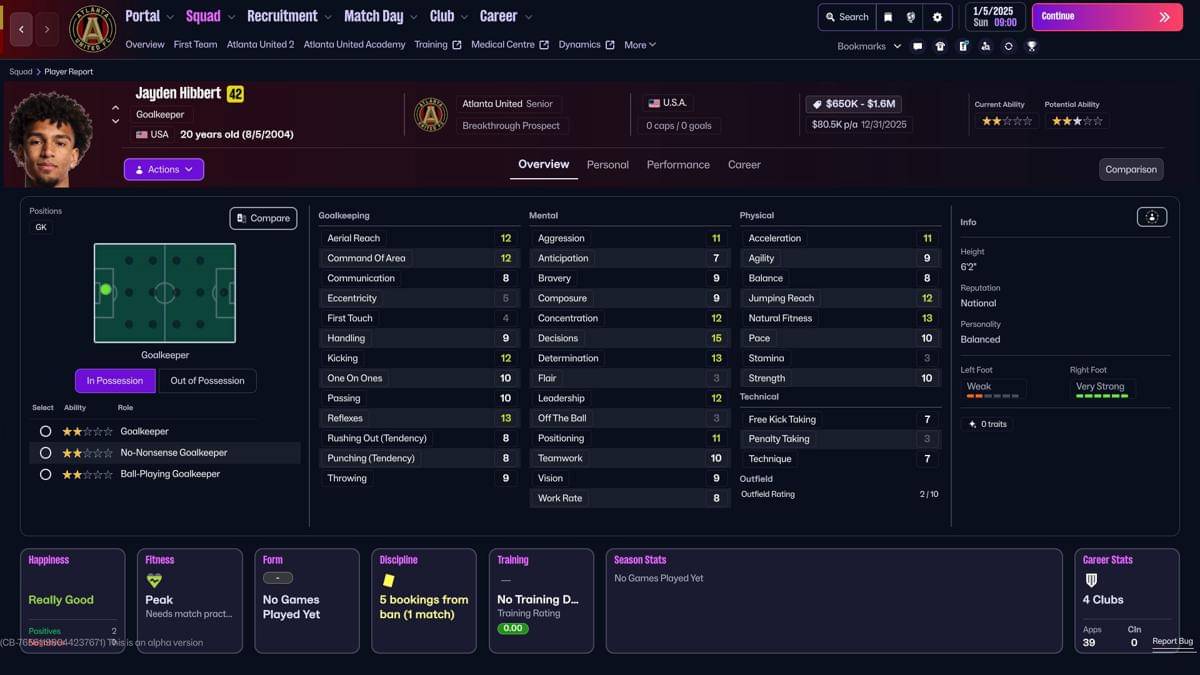
Task: Expand the Bookmarks dropdown
Action: click(869, 46)
